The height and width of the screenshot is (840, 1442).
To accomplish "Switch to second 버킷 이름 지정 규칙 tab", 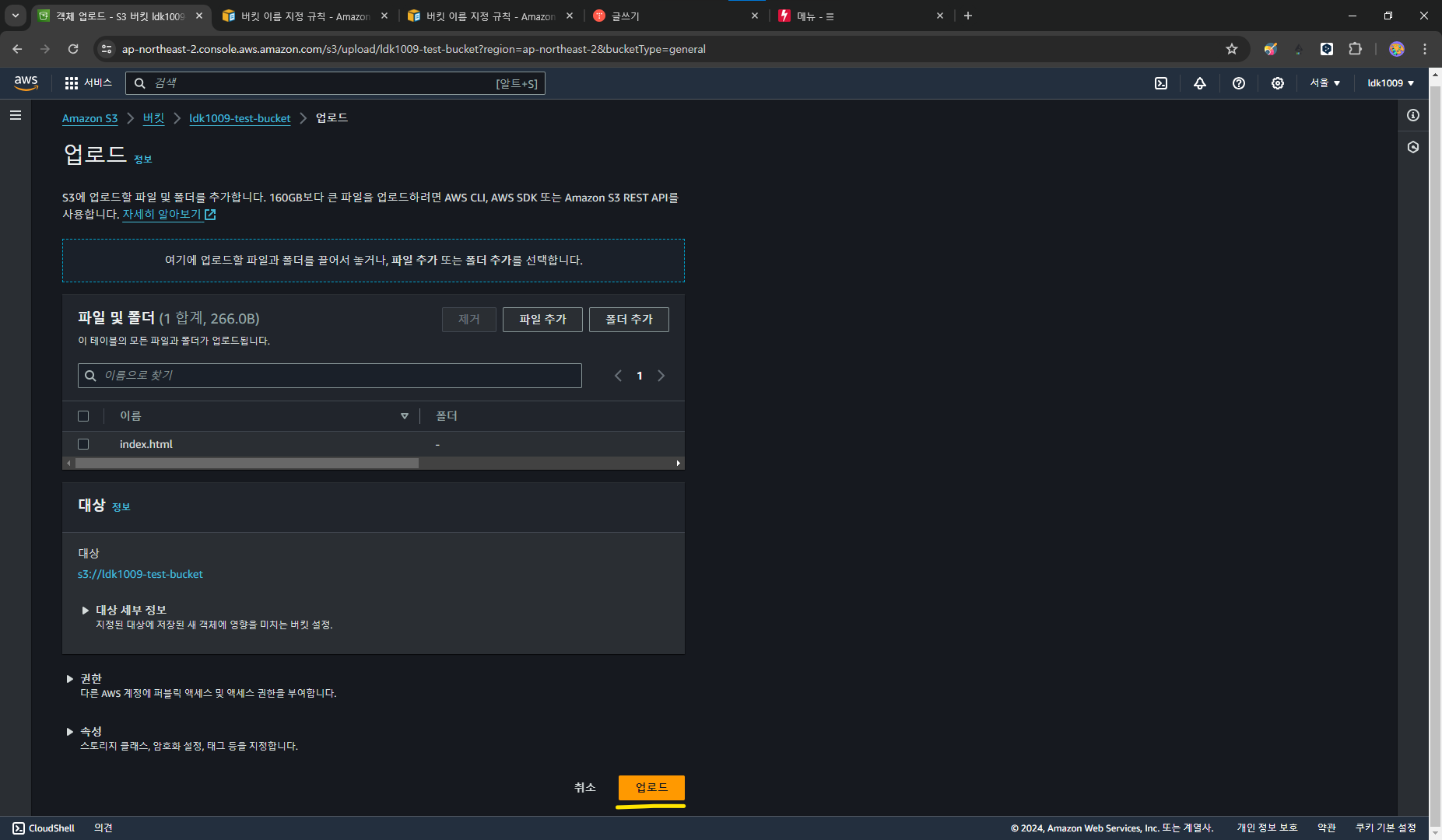I will pos(305,16).
